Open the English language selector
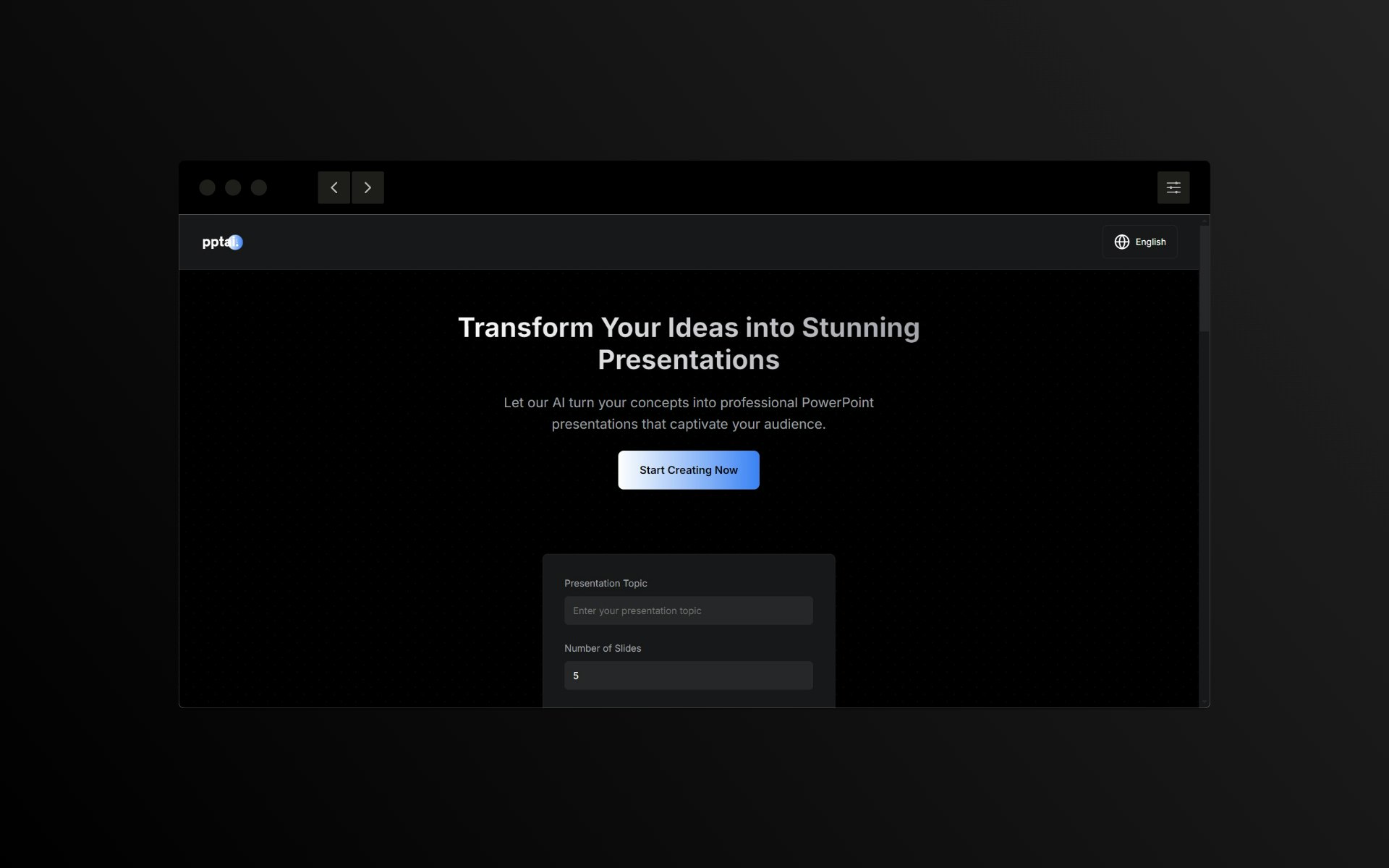 [x=1150, y=242]
